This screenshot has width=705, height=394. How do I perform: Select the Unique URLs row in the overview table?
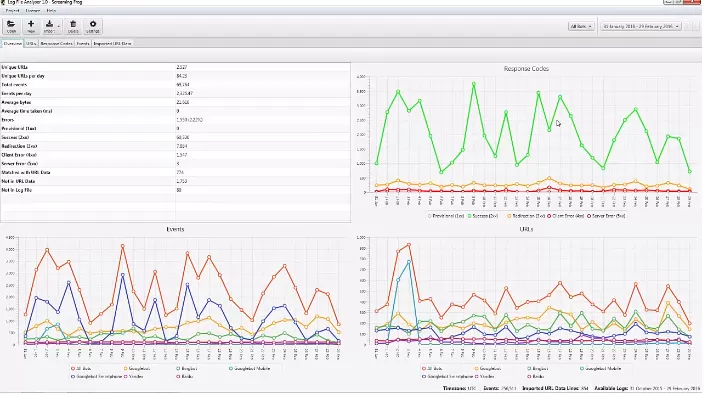[x=175, y=67]
